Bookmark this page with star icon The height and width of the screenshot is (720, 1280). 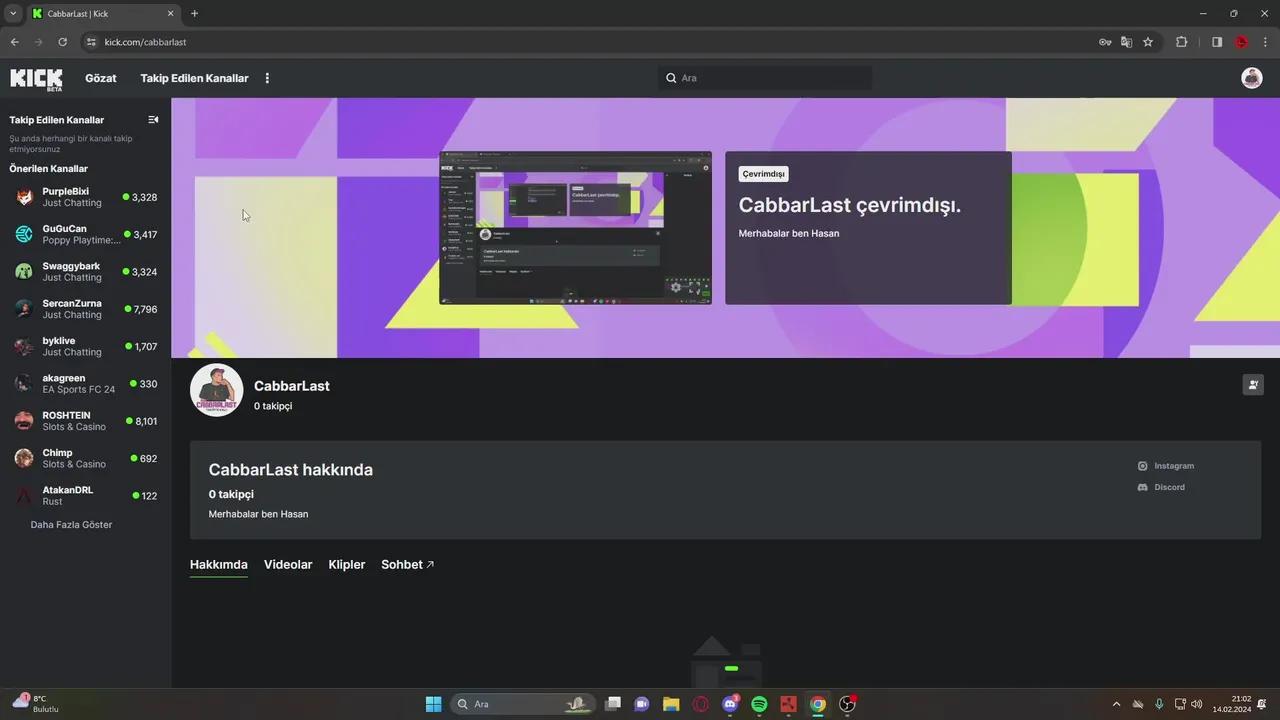tap(1148, 42)
